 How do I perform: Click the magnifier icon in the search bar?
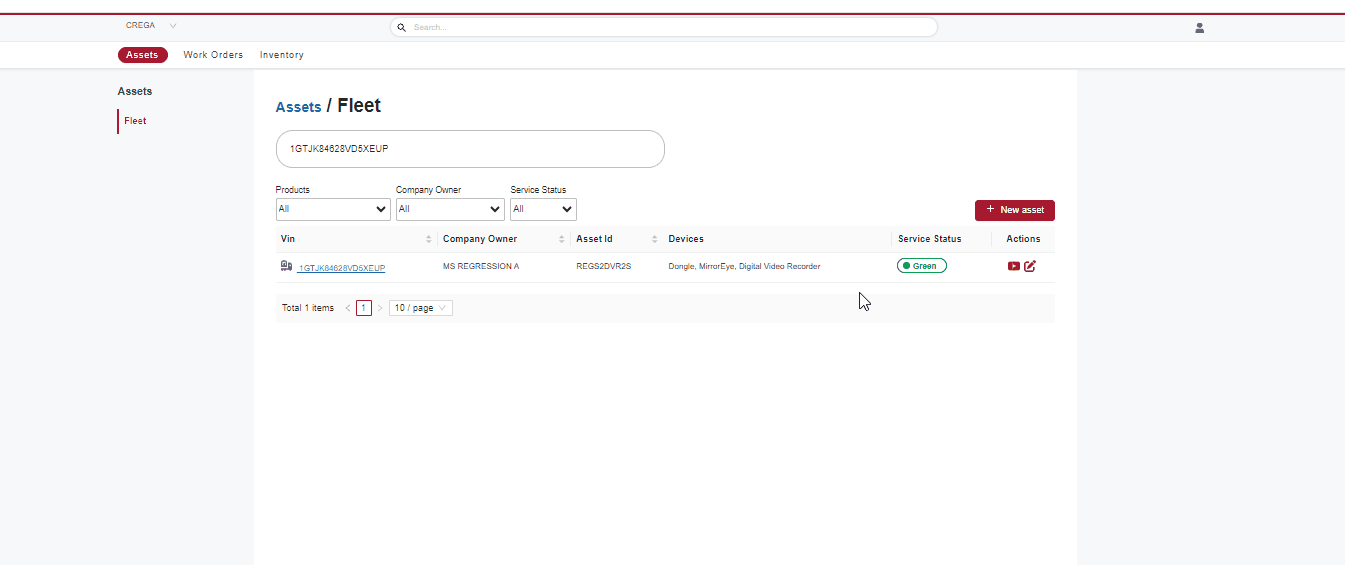(402, 28)
